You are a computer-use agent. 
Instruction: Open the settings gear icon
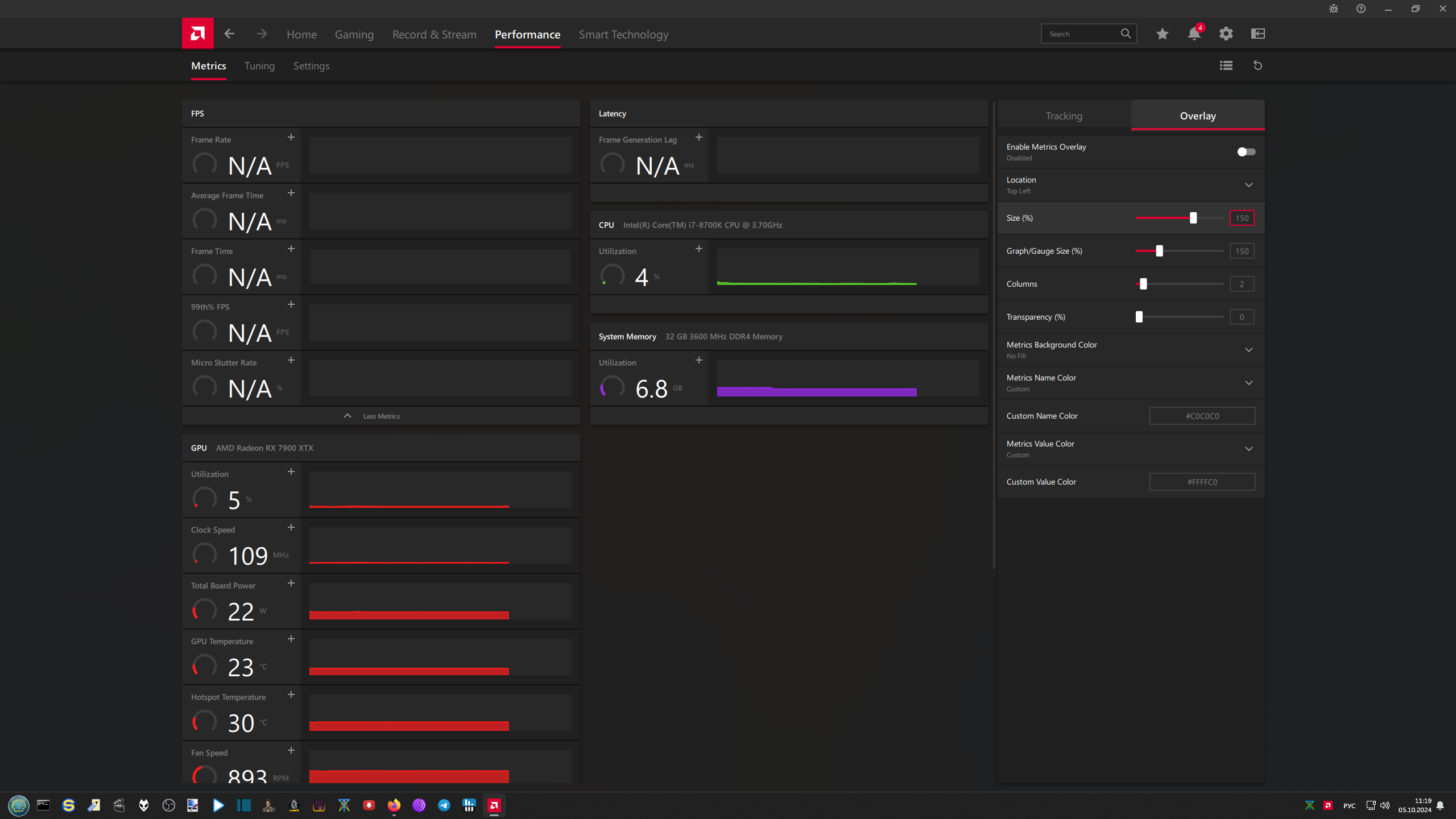click(1226, 34)
